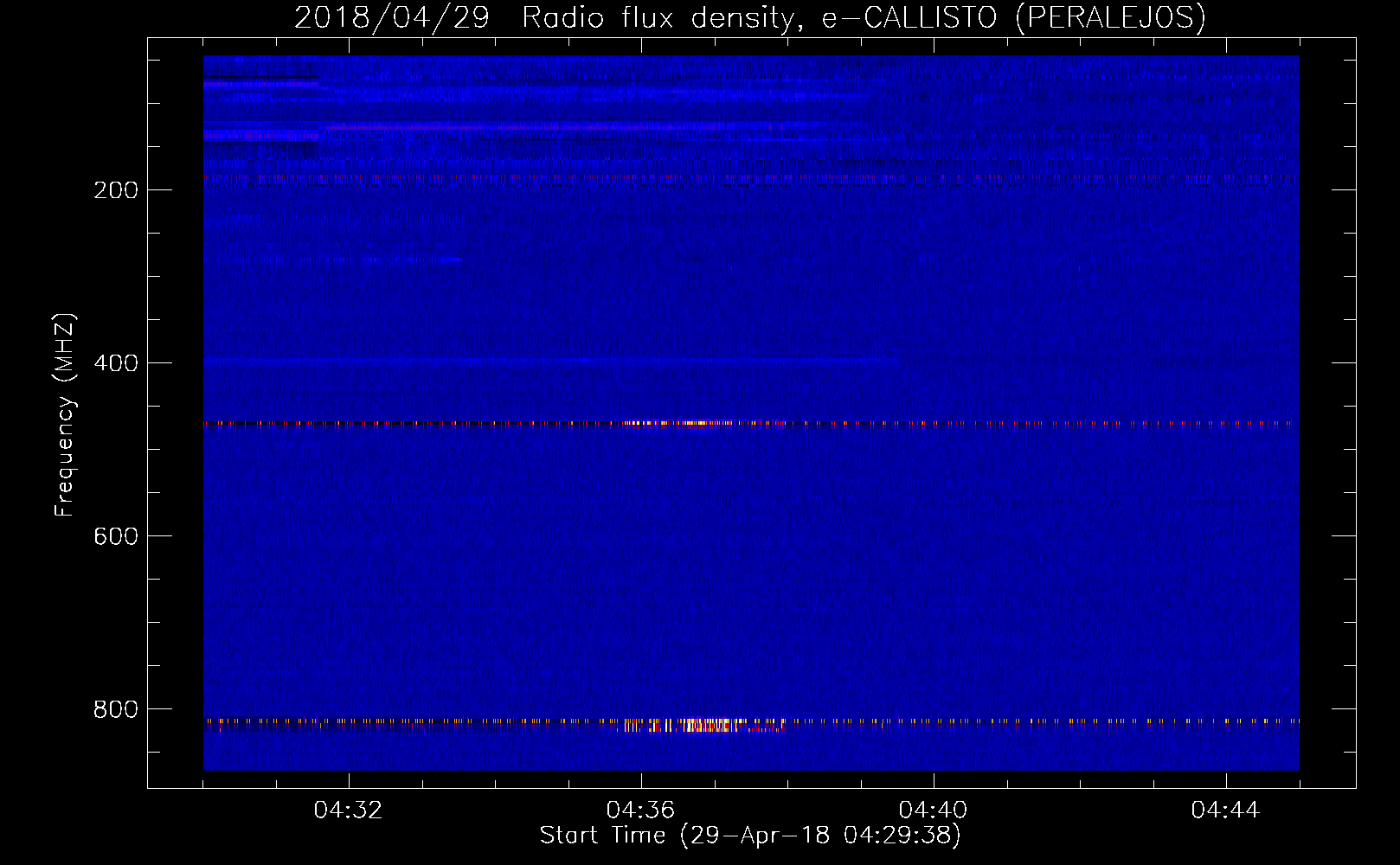Click the faint horizontal band at 400 MHz
The width and height of the screenshot is (1400, 865).
(x=551, y=360)
